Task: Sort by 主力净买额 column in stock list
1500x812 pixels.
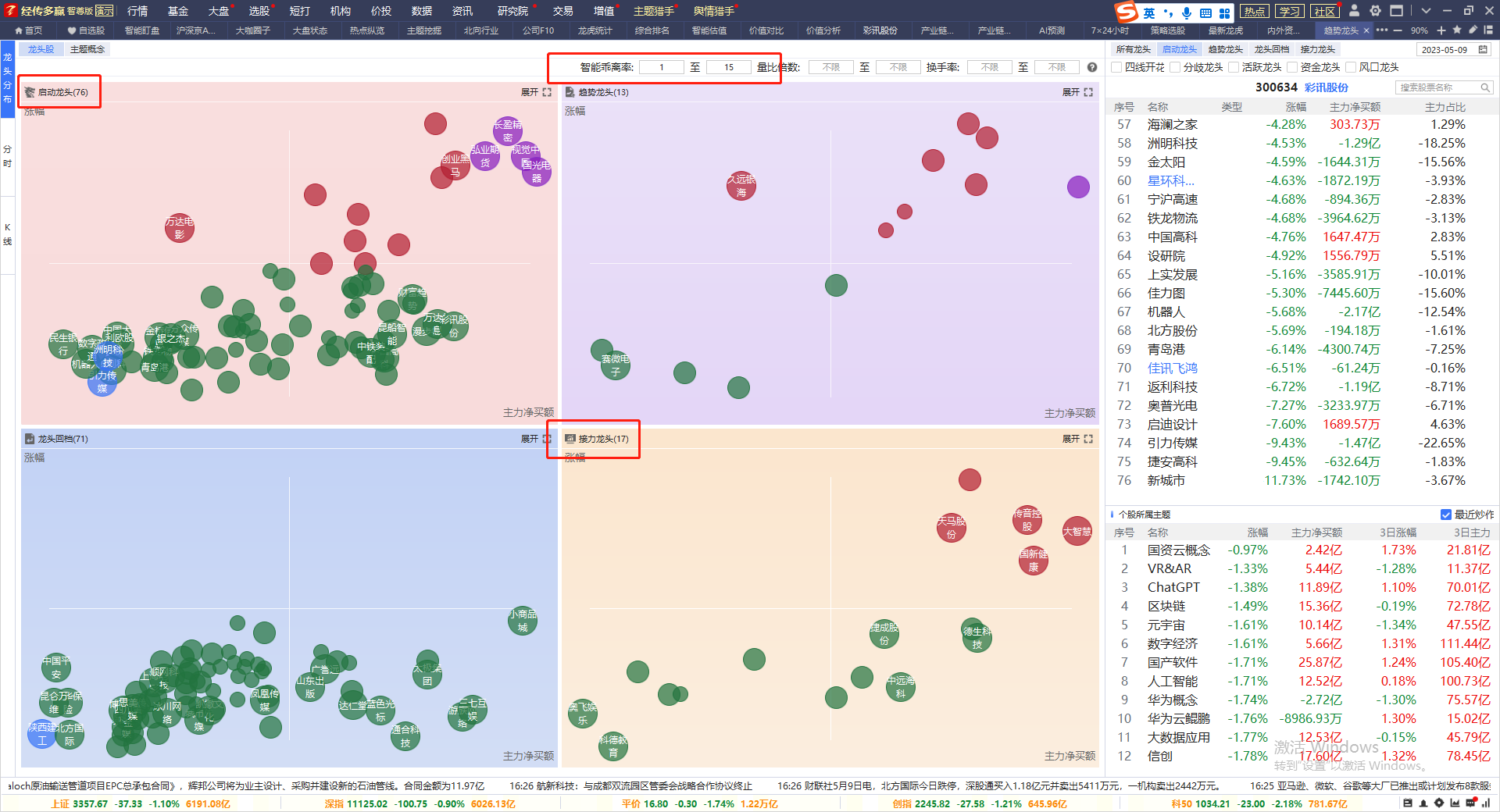Action: pos(1355,107)
